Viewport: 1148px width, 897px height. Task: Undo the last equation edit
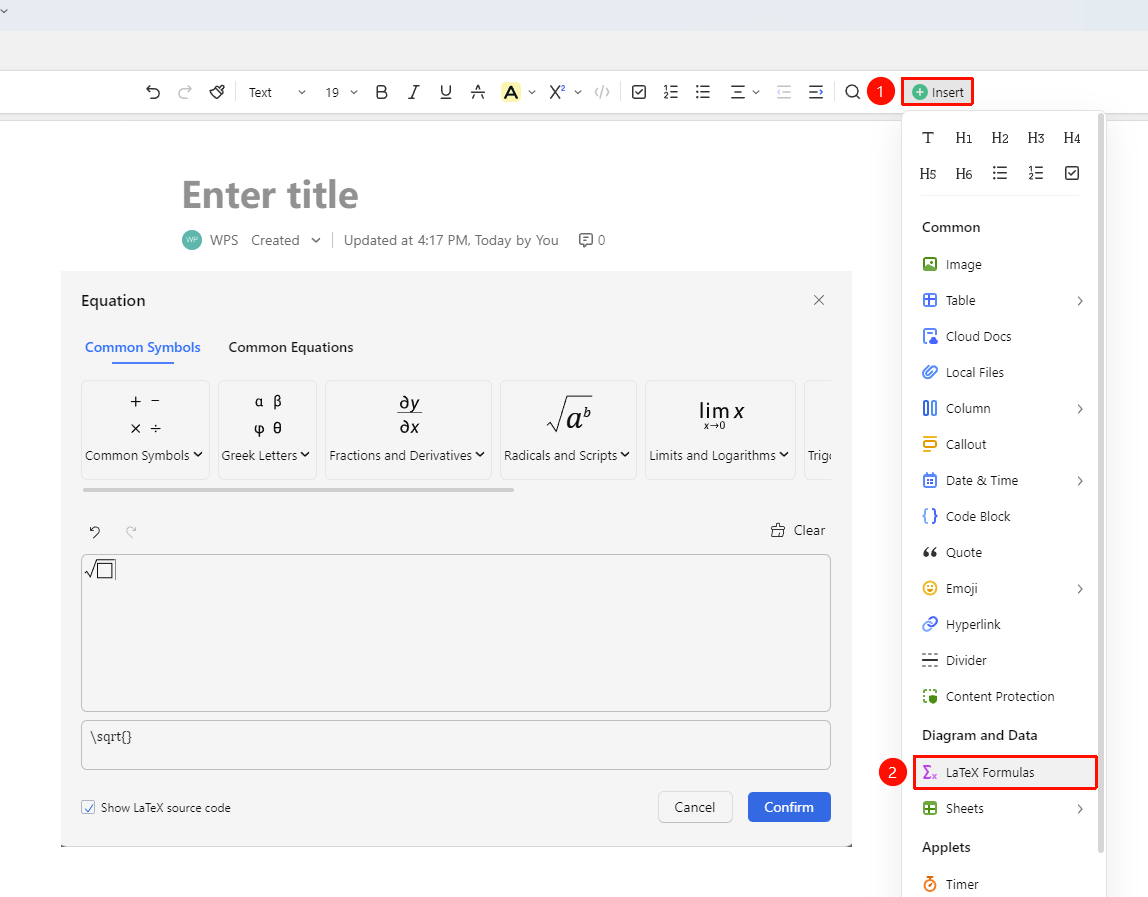[94, 532]
